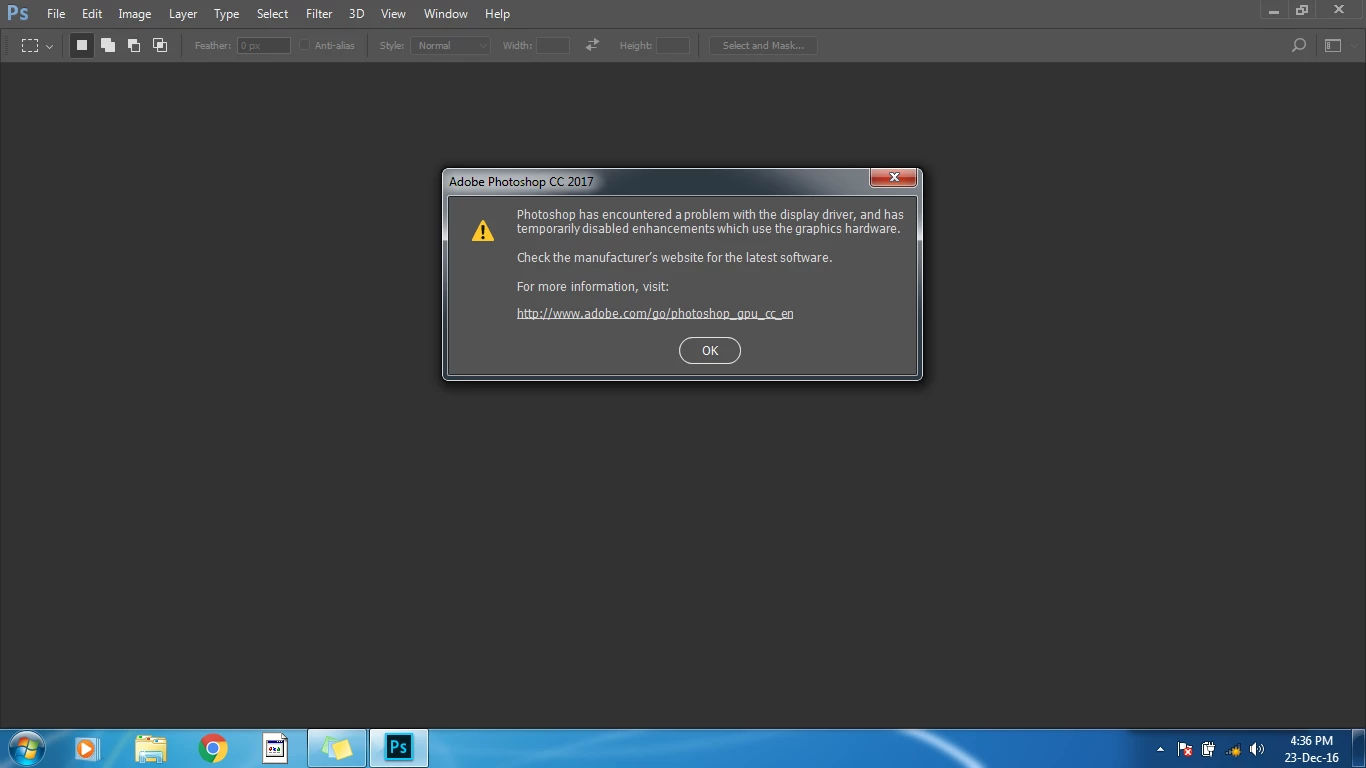Open the Select menu
The height and width of the screenshot is (768, 1366).
tap(272, 14)
